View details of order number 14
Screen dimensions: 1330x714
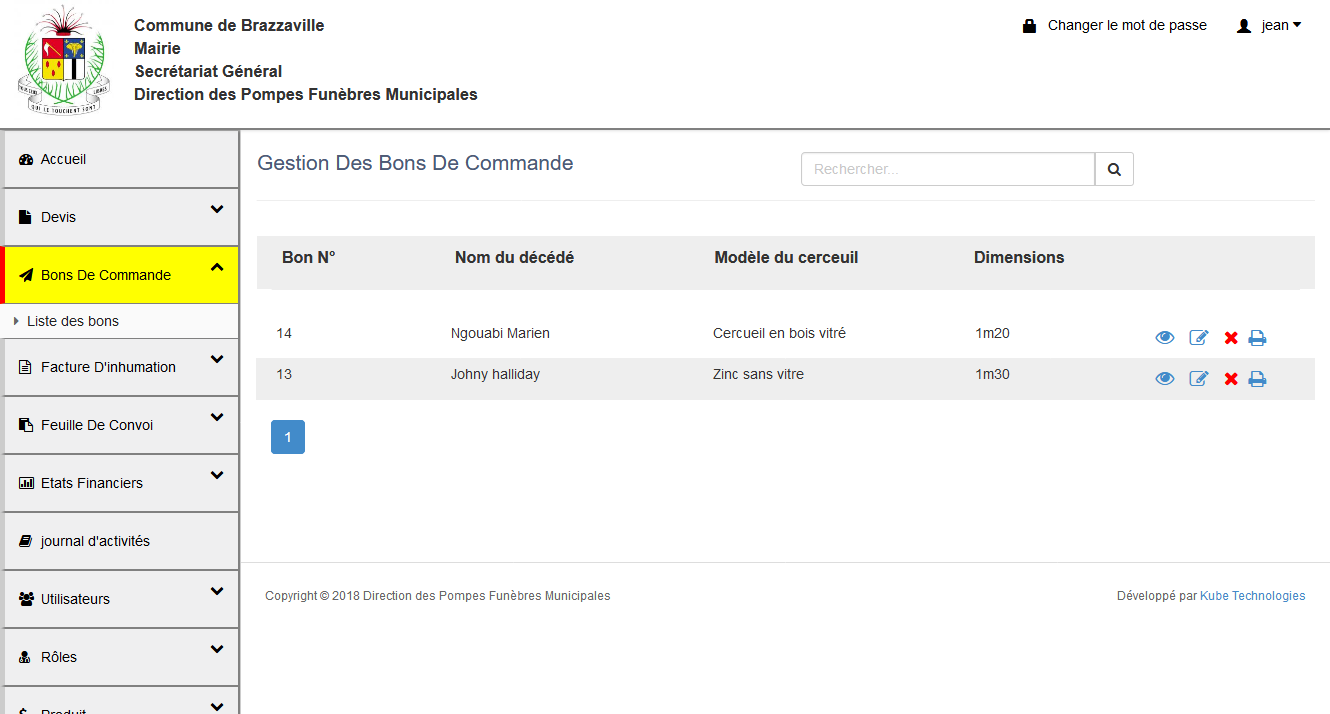point(1164,338)
